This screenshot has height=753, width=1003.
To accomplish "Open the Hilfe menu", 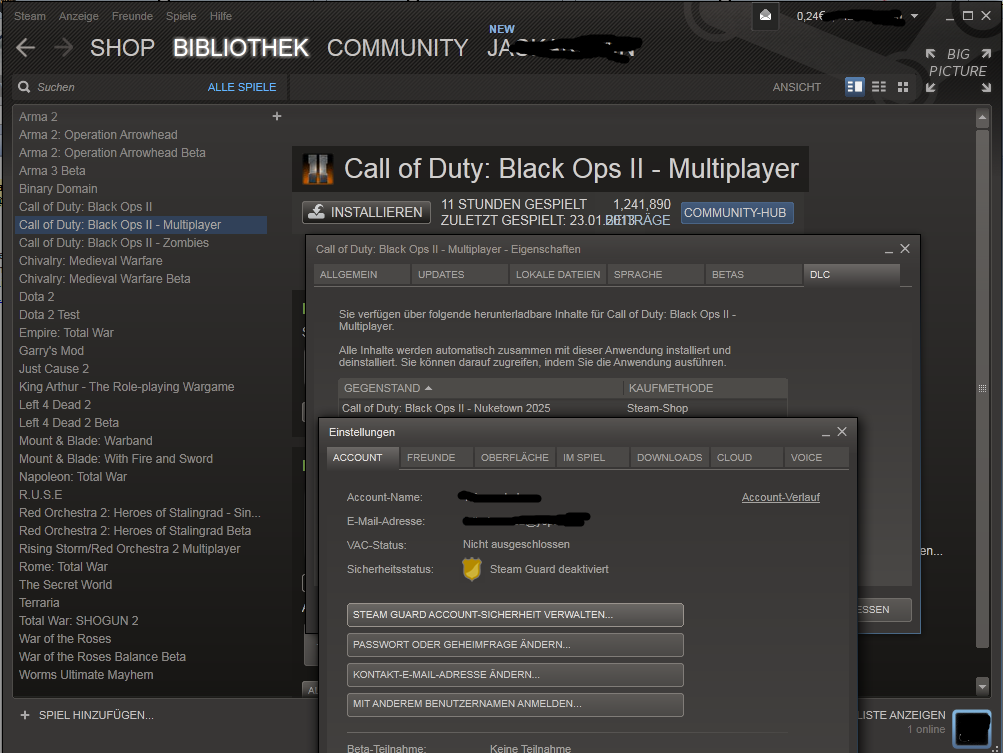I will [221, 16].
